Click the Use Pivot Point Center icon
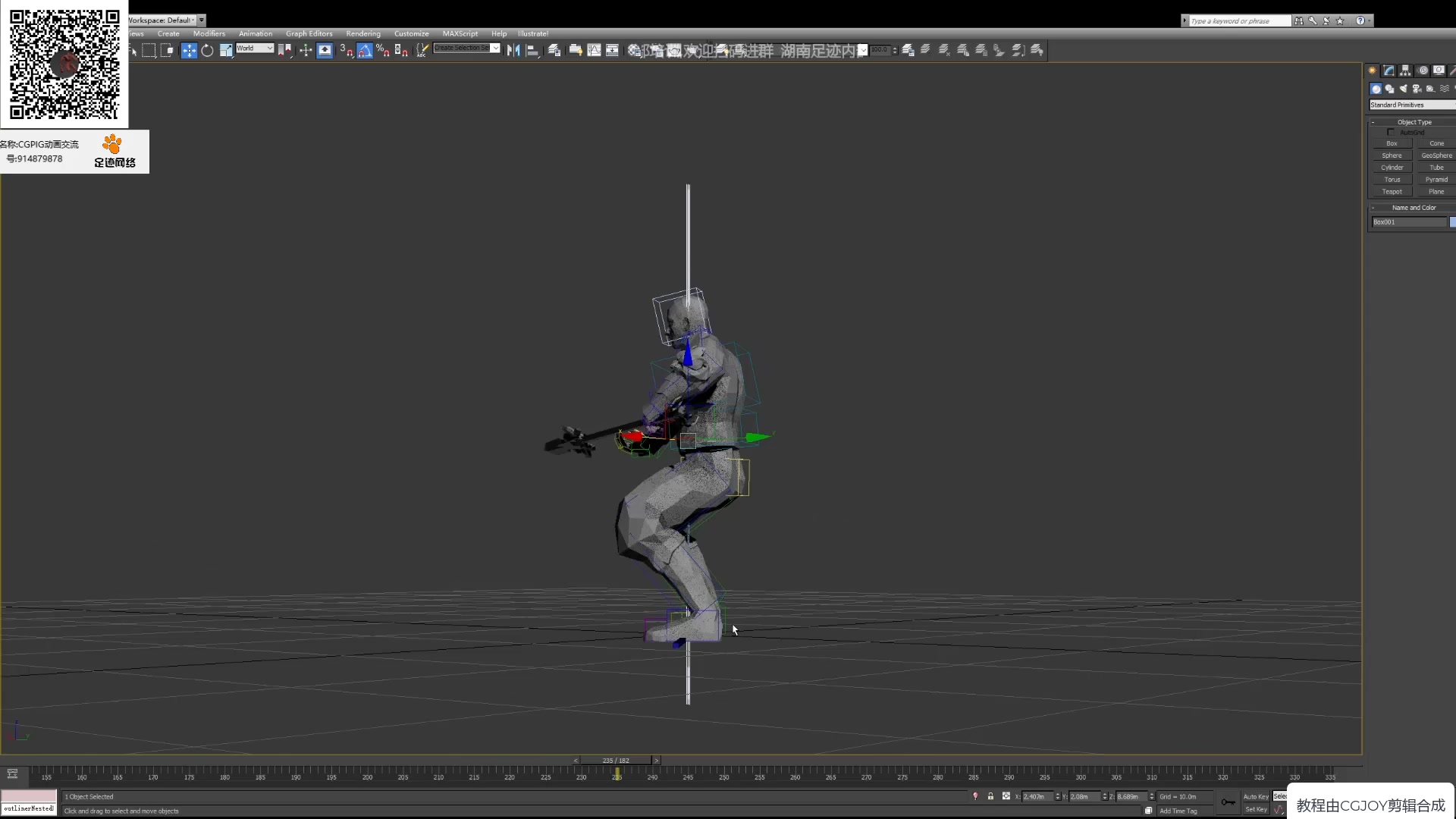The image size is (1456, 819). (284, 51)
